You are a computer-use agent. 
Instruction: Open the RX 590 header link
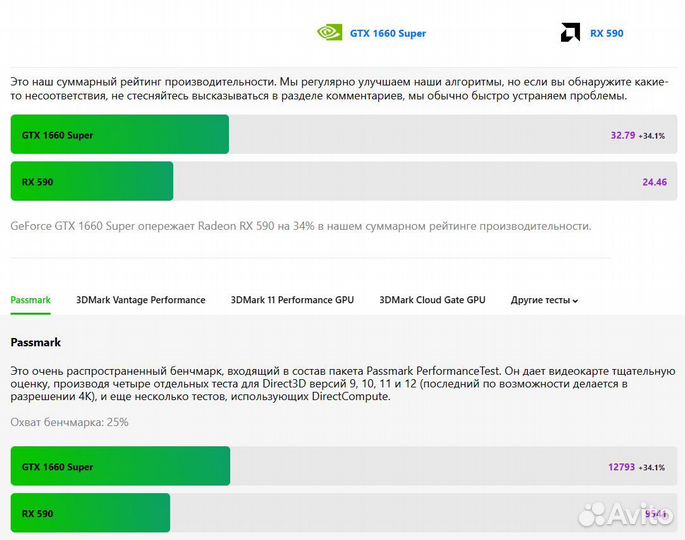(606, 33)
